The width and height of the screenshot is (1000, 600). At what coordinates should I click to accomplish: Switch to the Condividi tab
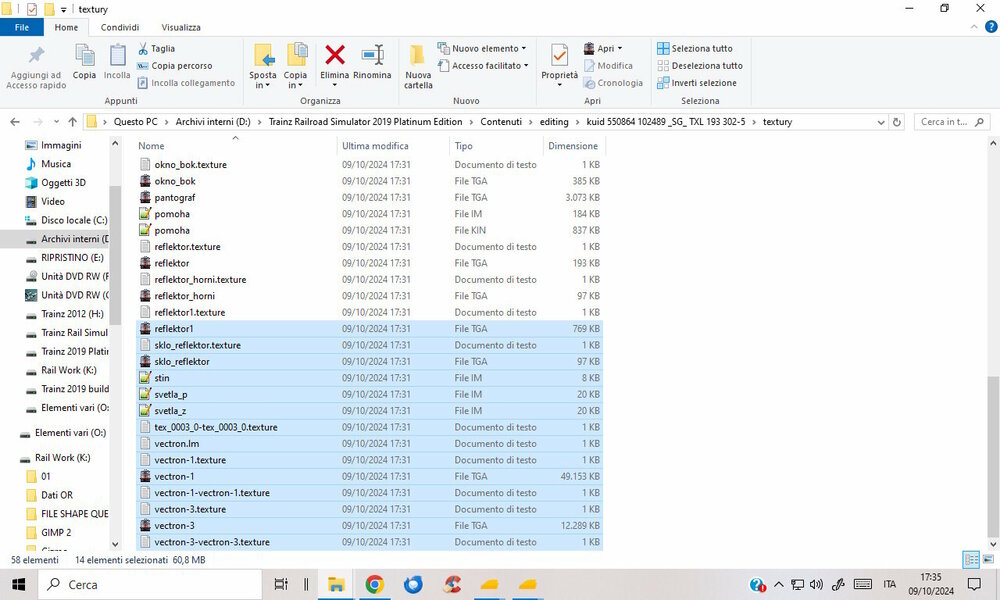pos(120,27)
